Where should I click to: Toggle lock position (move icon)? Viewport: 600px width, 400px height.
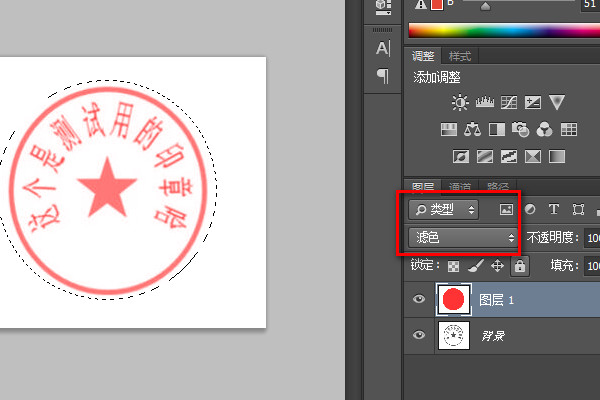[x=497, y=266]
